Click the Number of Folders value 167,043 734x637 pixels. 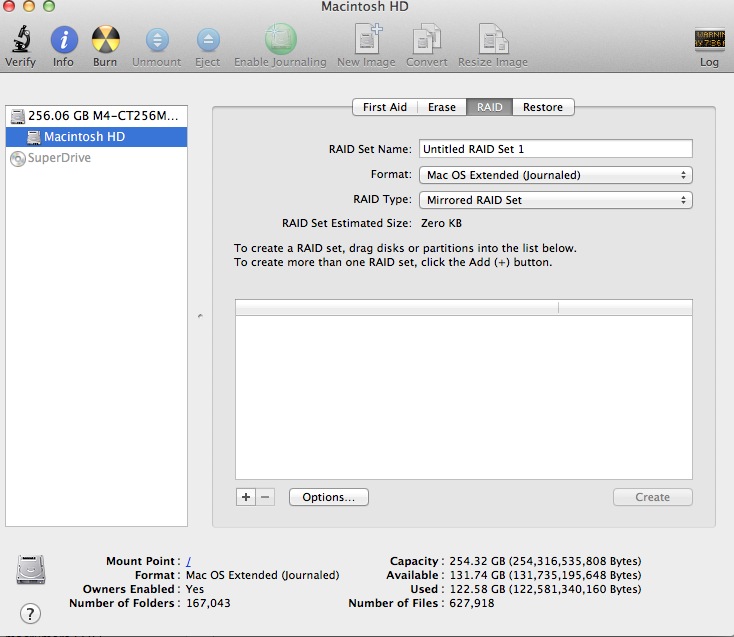pyautogui.click(x=208, y=603)
